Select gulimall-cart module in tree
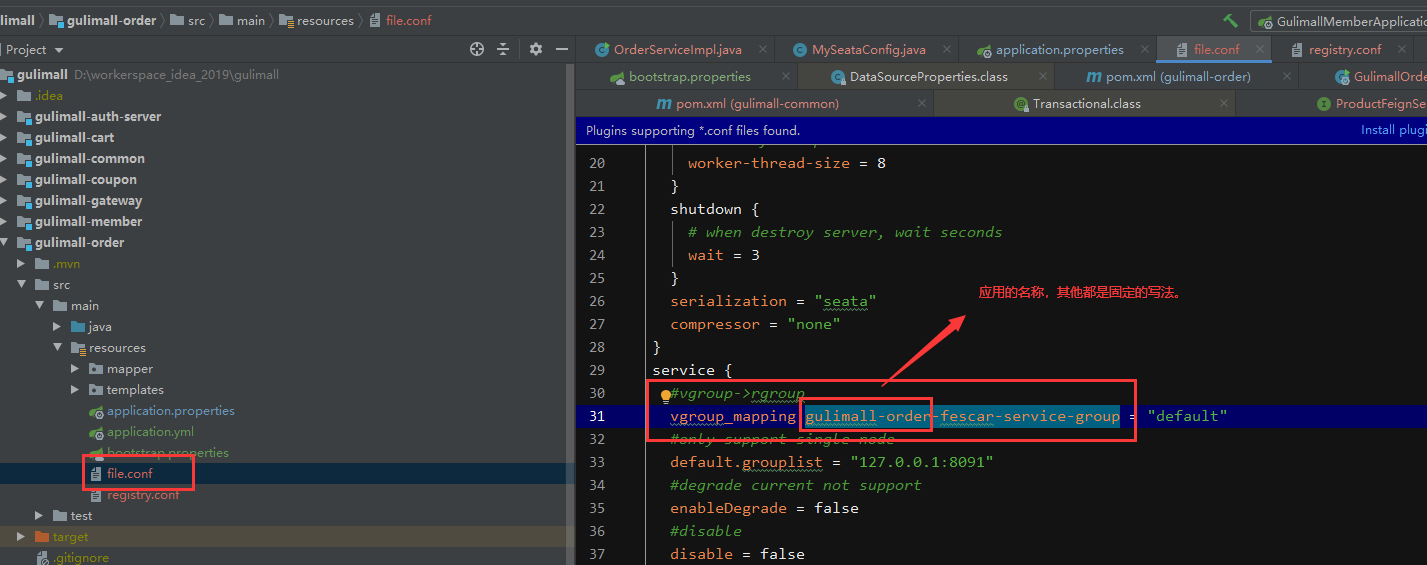Image resolution: width=1427 pixels, height=565 pixels. [x=75, y=138]
